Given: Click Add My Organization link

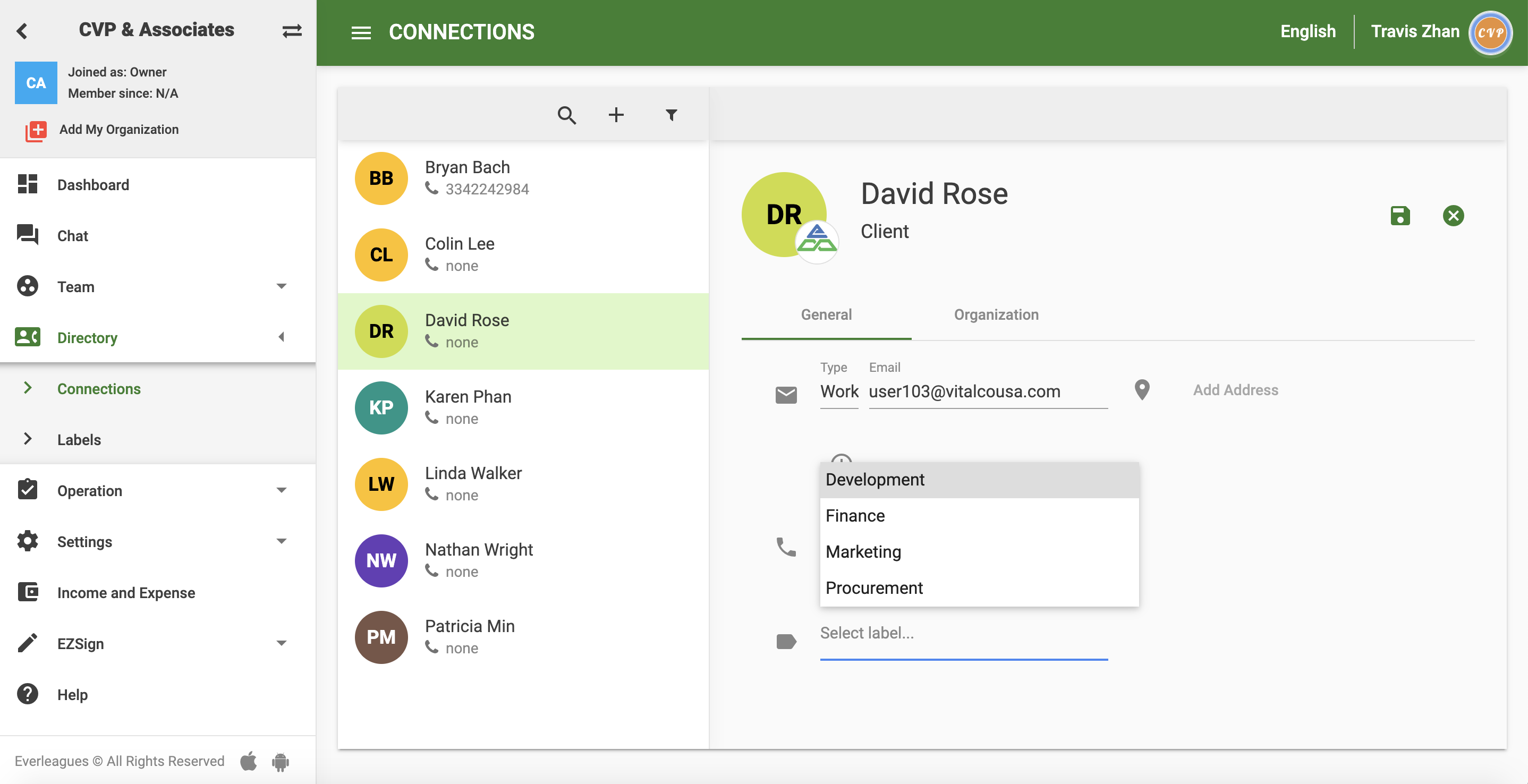Looking at the screenshot, I should 118,129.
